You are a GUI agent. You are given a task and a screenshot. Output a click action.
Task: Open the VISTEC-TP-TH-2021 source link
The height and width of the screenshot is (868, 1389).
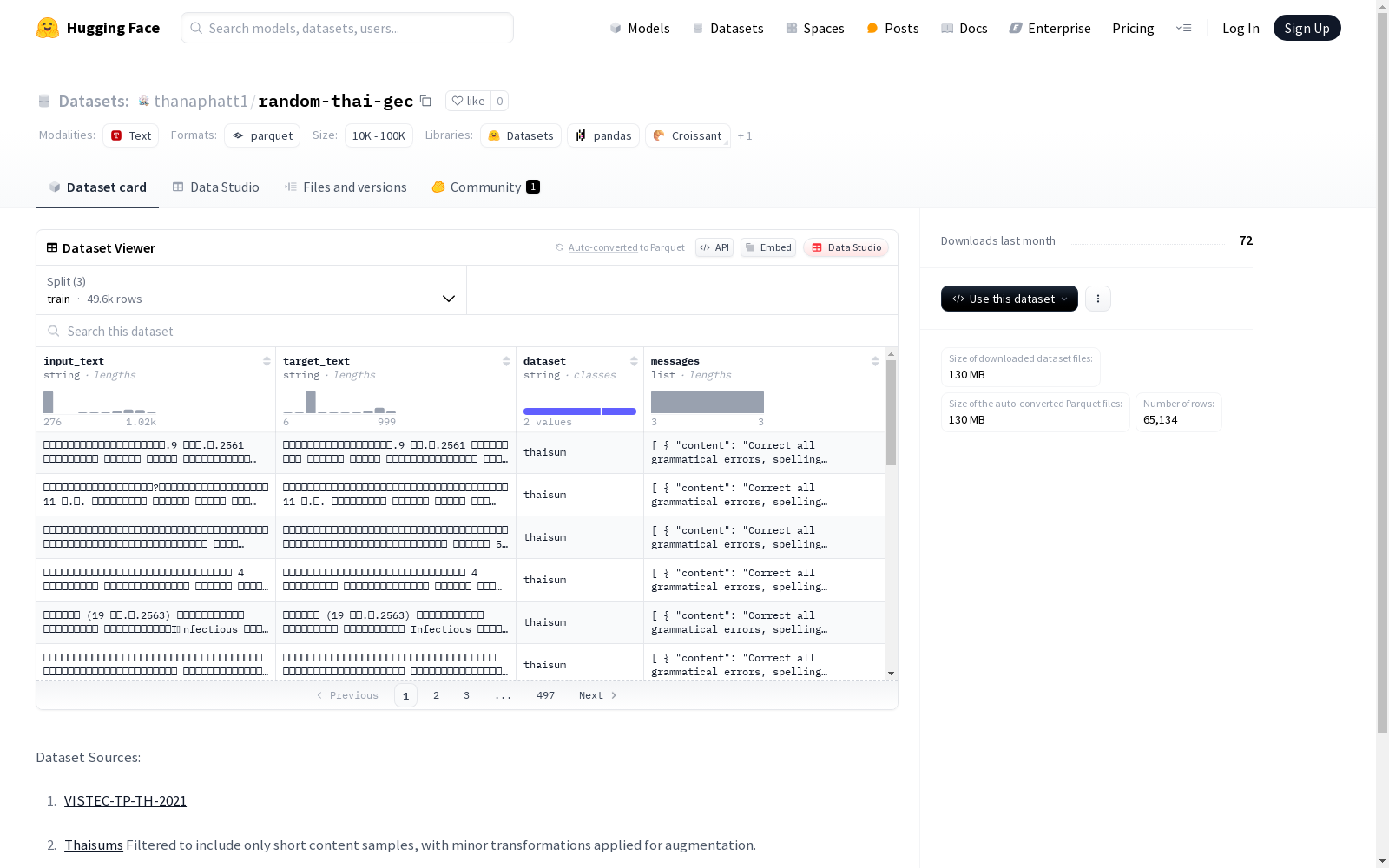[x=125, y=800]
